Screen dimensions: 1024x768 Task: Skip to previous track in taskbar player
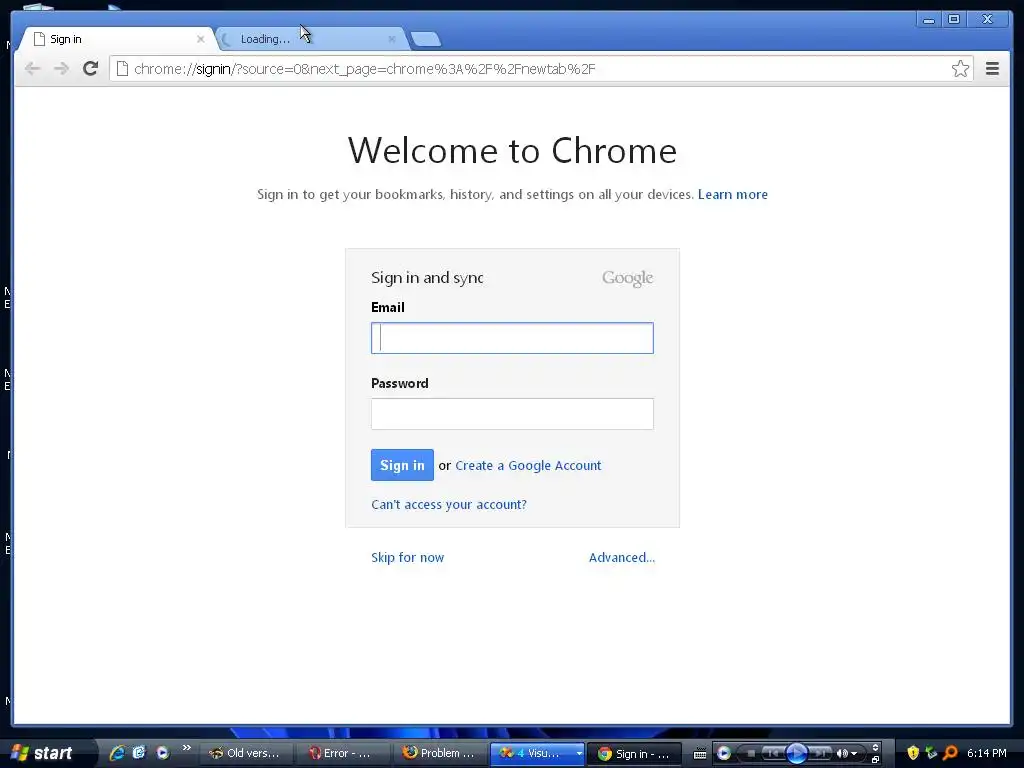tap(773, 753)
